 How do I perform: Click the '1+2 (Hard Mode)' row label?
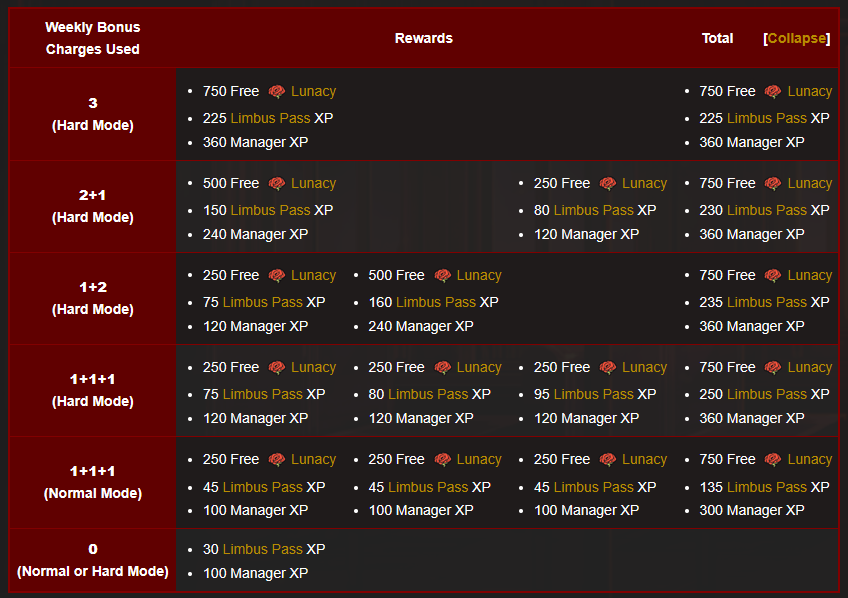tap(92, 298)
